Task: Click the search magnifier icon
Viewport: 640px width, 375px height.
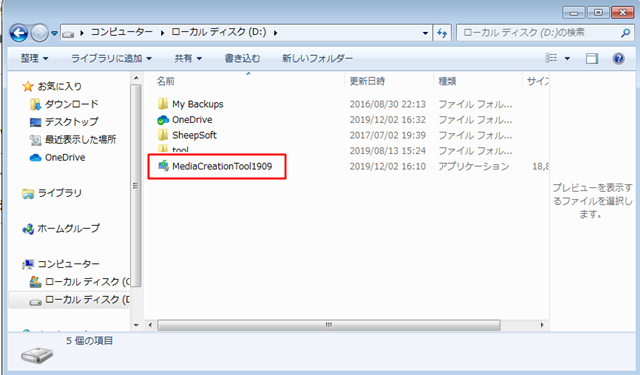Action: pos(626,33)
